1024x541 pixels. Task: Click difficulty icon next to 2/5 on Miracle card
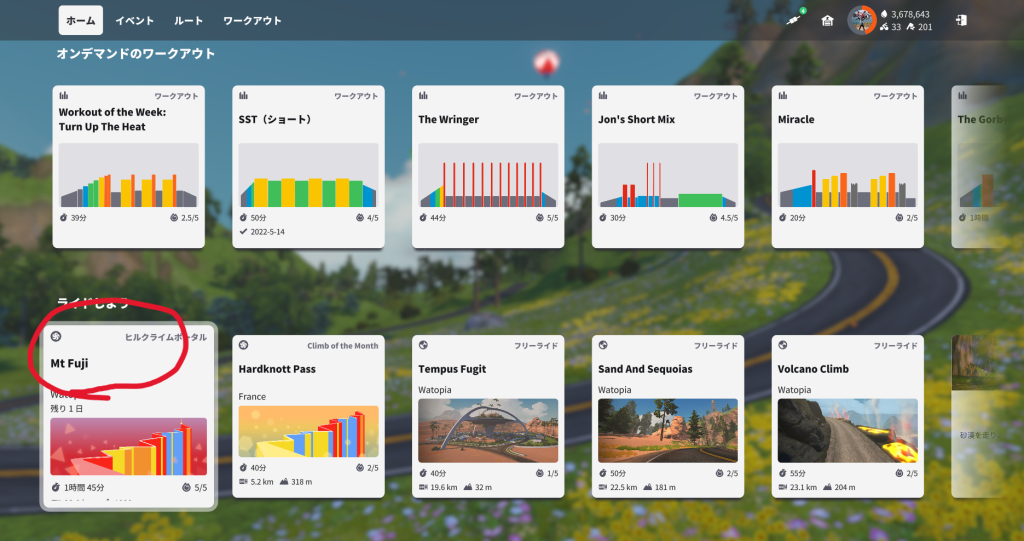tap(900, 218)
